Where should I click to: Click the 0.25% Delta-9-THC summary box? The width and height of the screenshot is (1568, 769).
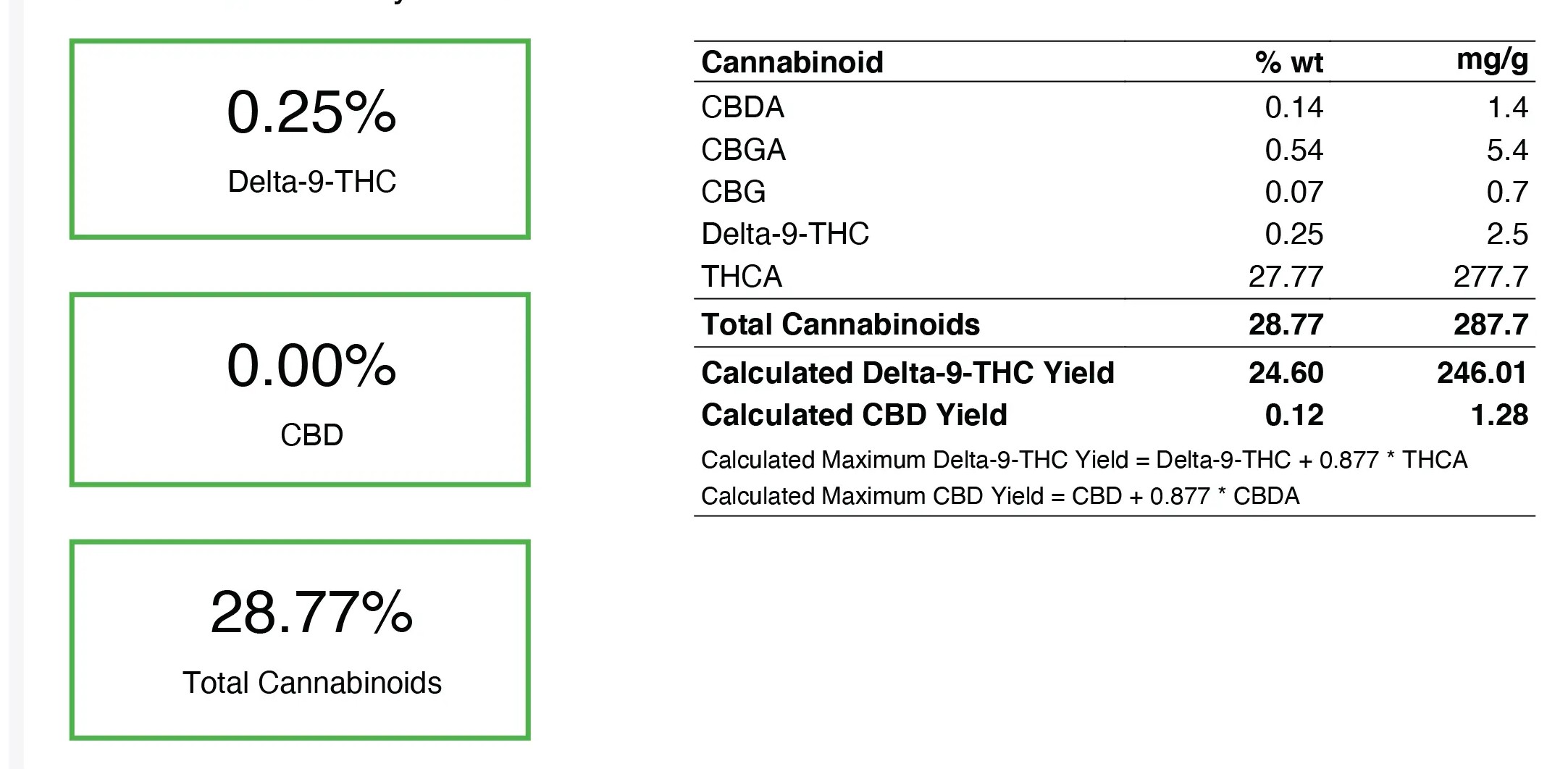click(x=300, y=139)
